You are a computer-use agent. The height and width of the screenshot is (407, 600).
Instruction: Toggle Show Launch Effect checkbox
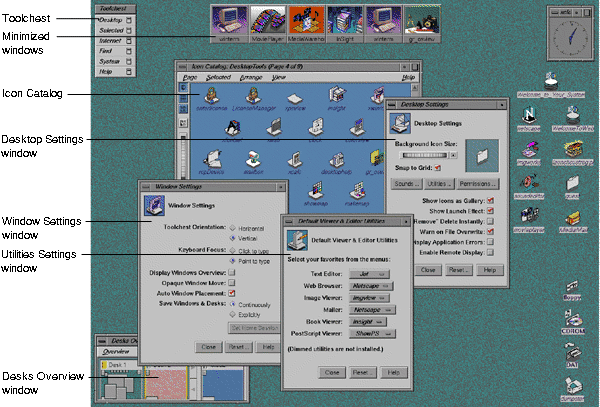[490, 211]
